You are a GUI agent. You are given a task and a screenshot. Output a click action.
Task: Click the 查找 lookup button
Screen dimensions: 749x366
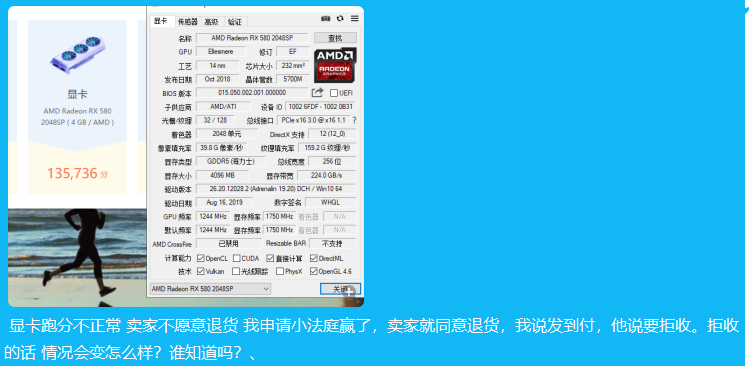tap(335, 38)
